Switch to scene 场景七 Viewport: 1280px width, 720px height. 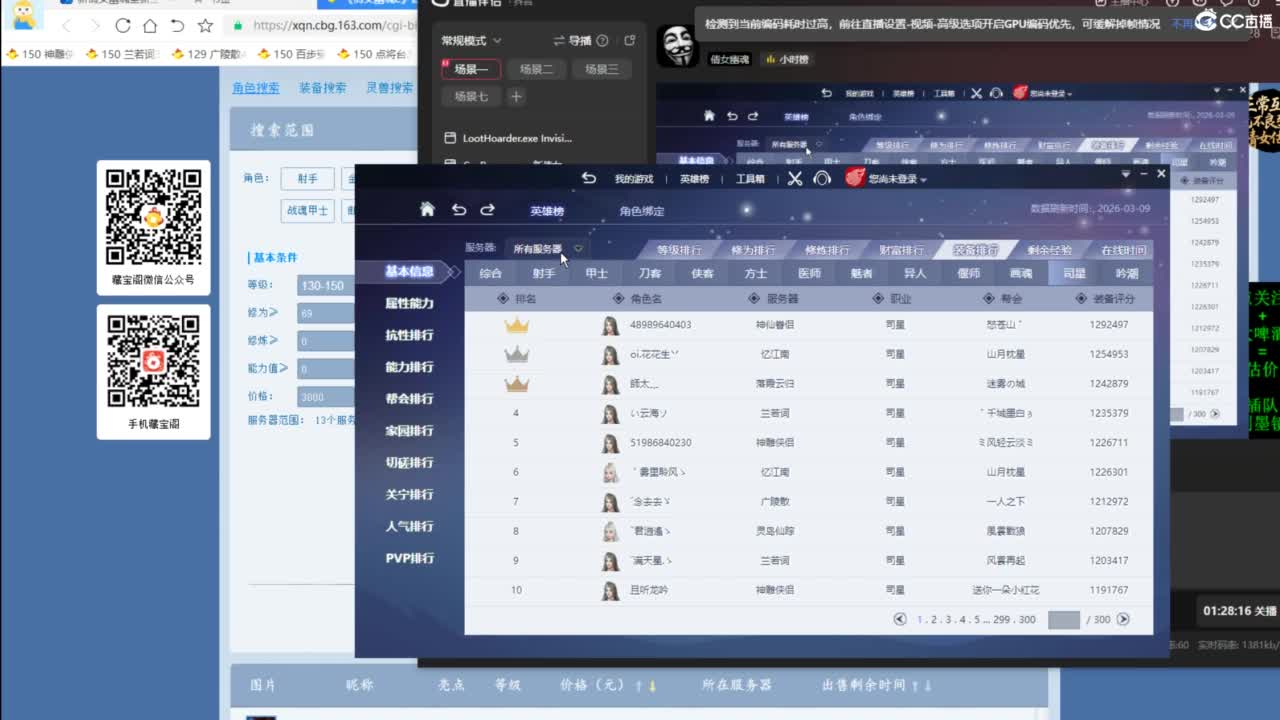471,97
